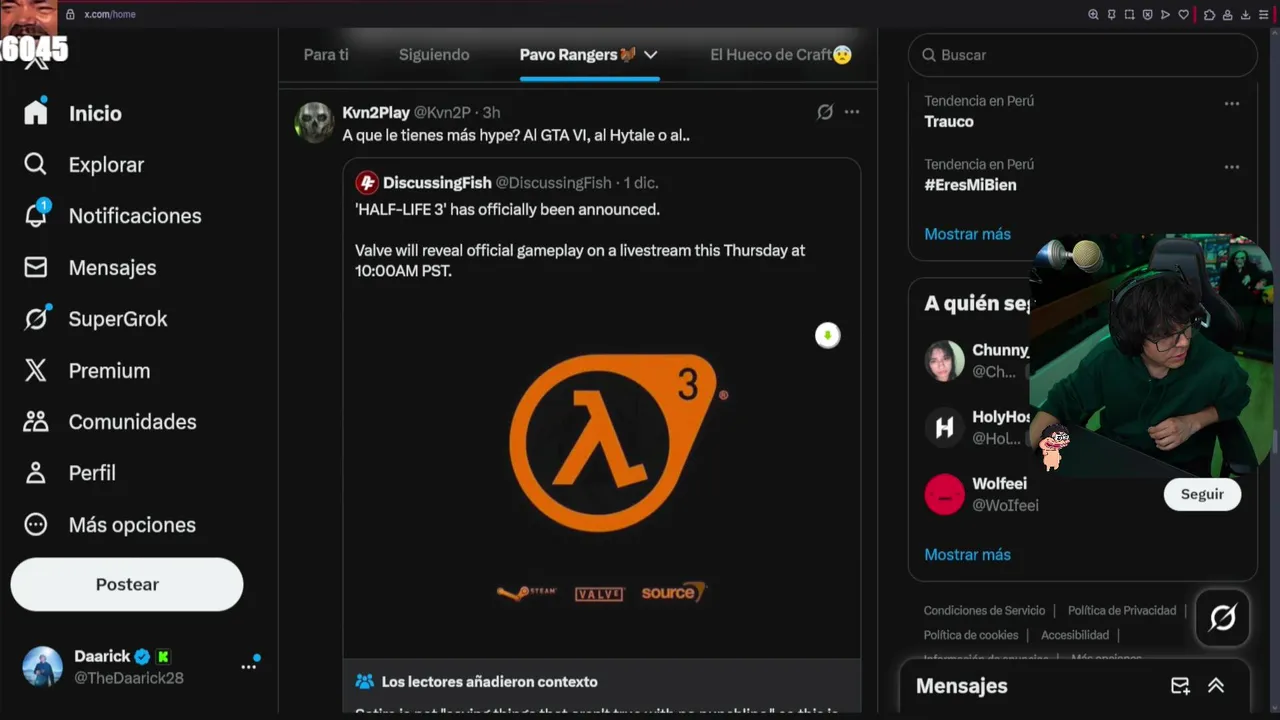1280x720 pixels.
Task: Open three-dot menu beside Daarick account
Action: (x=250, y=665)
